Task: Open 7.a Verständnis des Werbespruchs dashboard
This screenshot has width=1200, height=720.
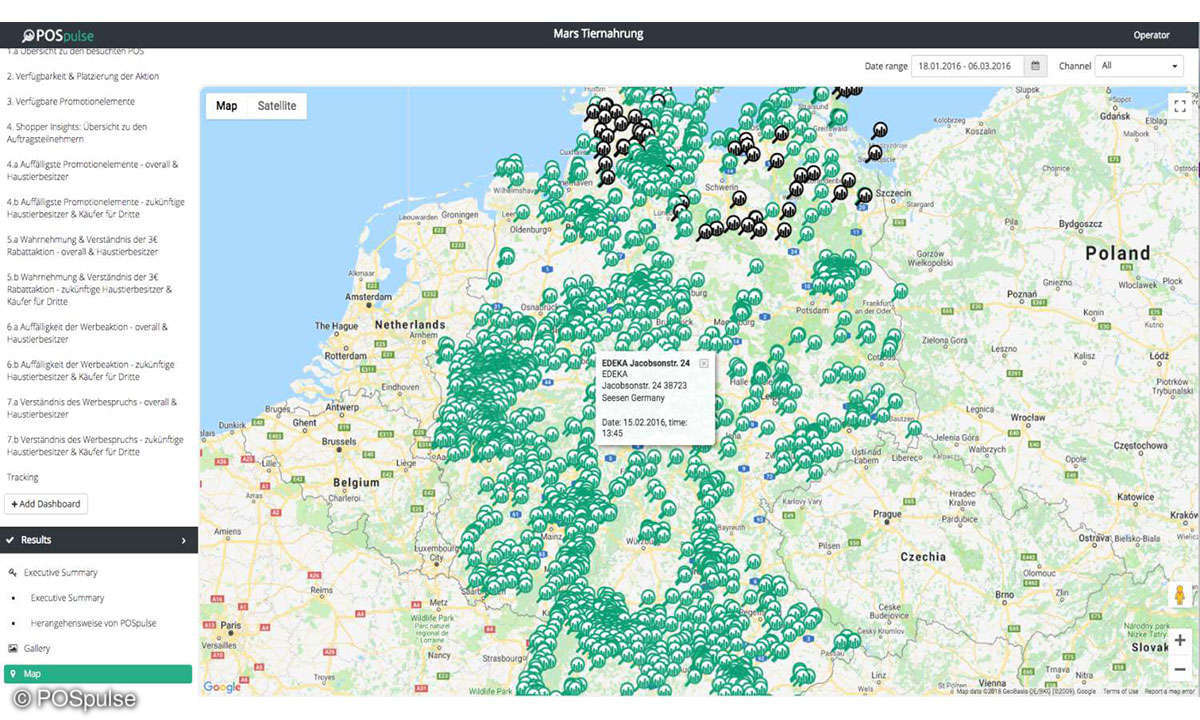Action: coord(92,408)
